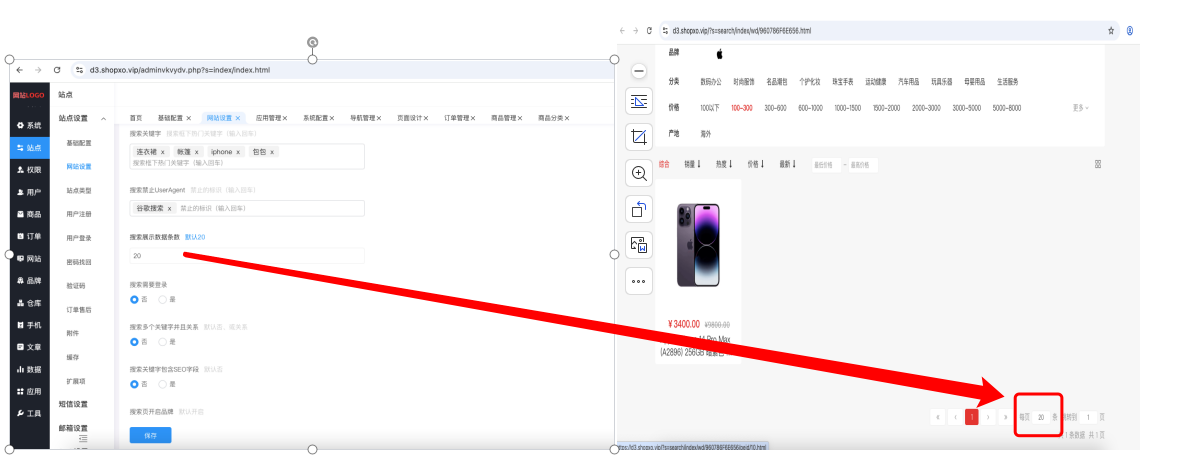Open 网站 in the admin sidebar
The height and width of the screenshot is (466, 1198).
[29, 259]
